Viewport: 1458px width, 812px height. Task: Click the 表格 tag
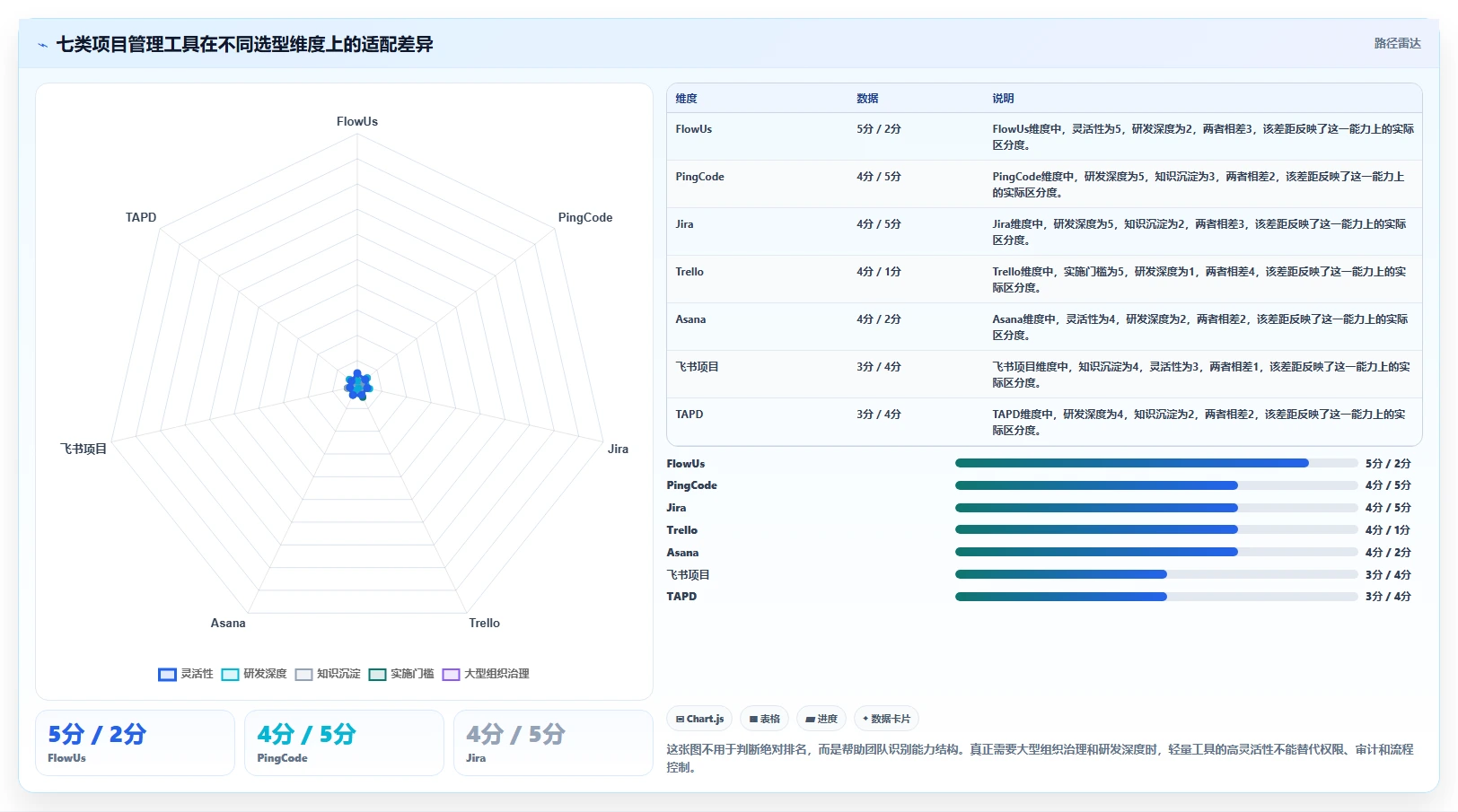(764, 719)
